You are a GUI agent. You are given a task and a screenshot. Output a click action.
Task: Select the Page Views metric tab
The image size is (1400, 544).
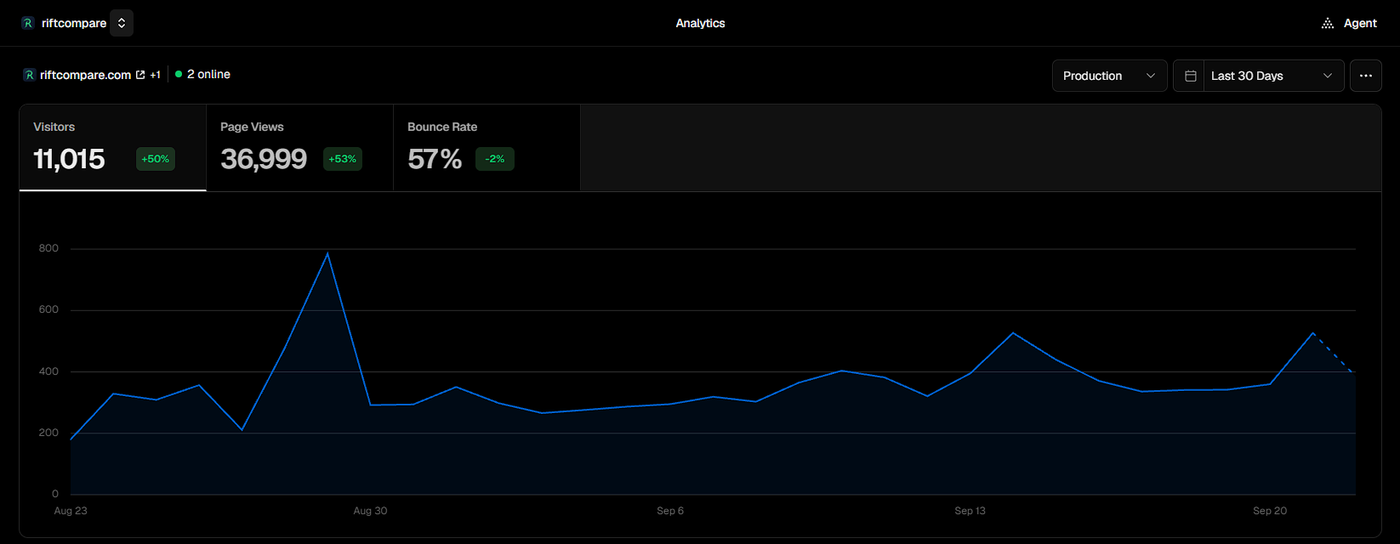[300, 147]
